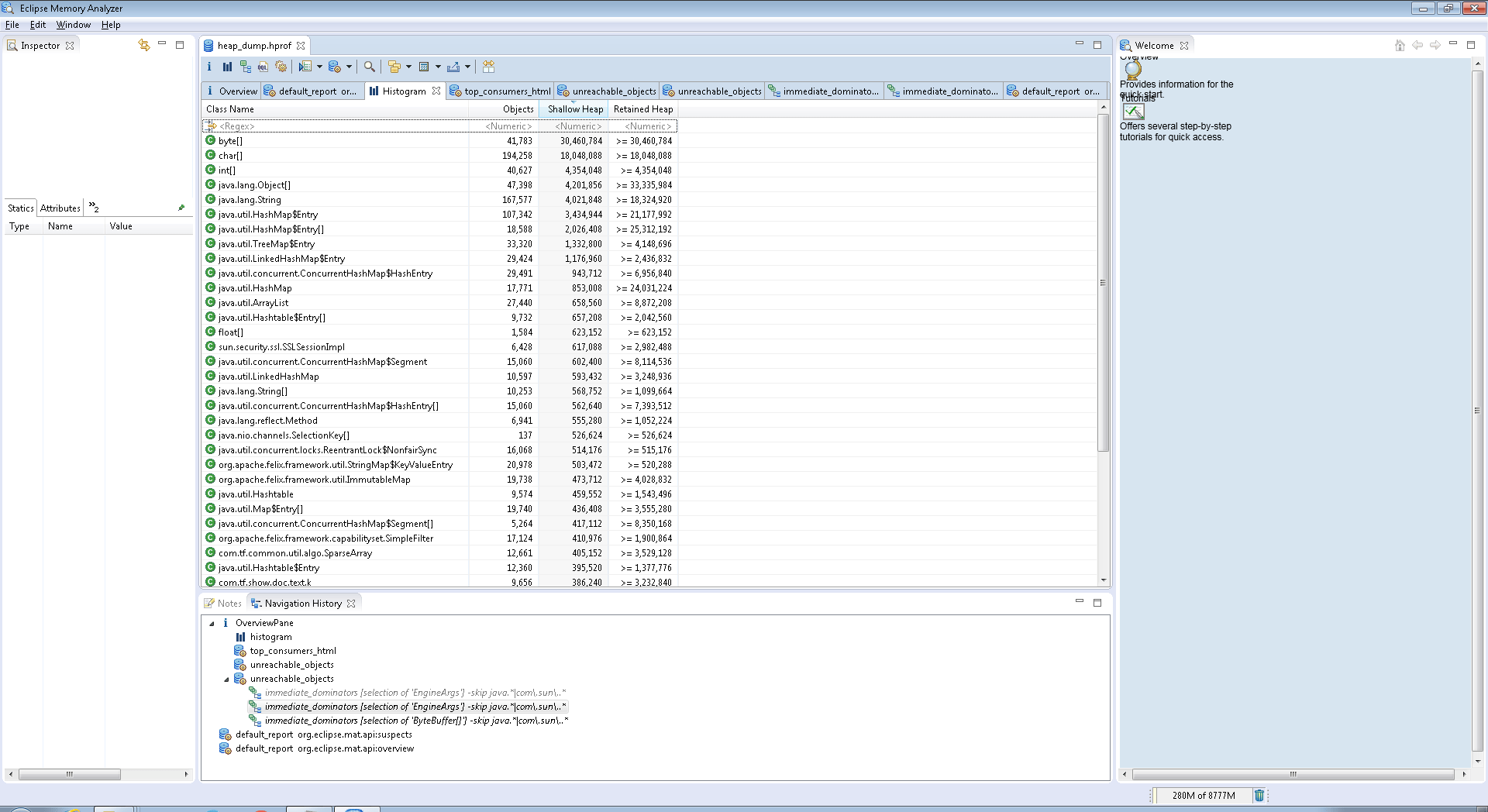The width and height of the screenshot is (1488, 812).
Task: Click the Group result by icon
Action: (394, 67)
